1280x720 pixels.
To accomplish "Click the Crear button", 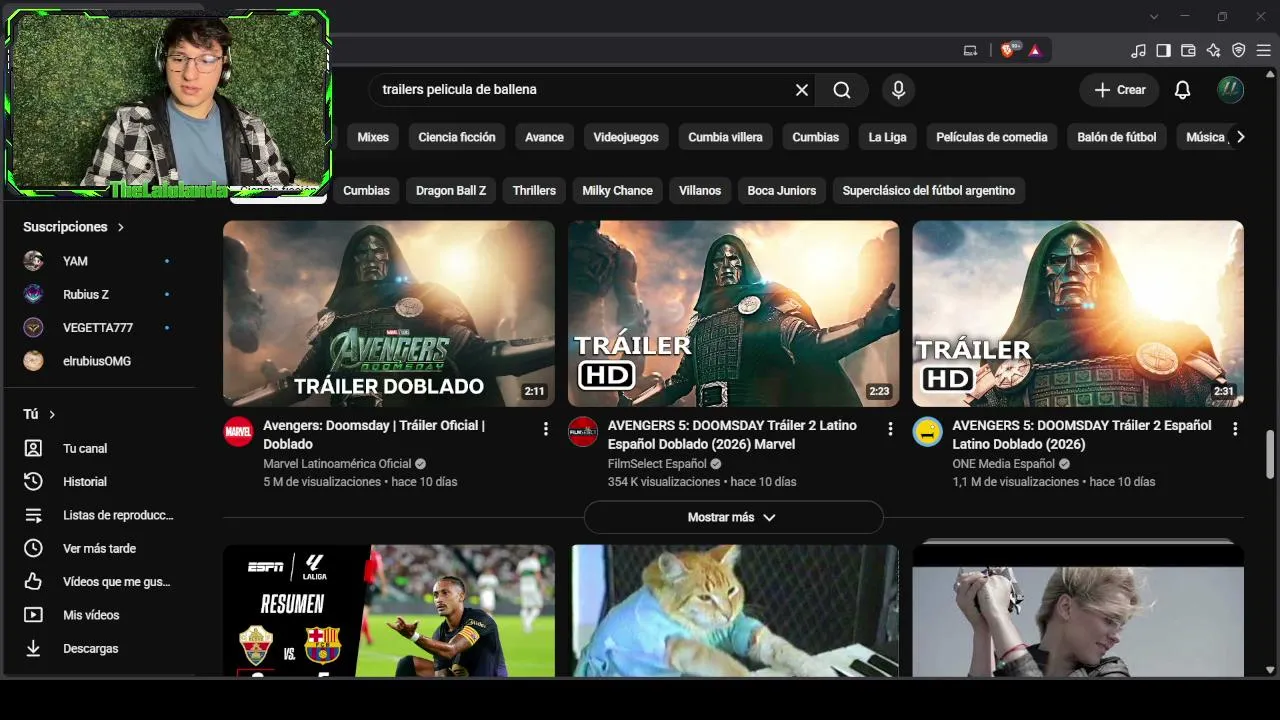I will [x=1119, y=90].
